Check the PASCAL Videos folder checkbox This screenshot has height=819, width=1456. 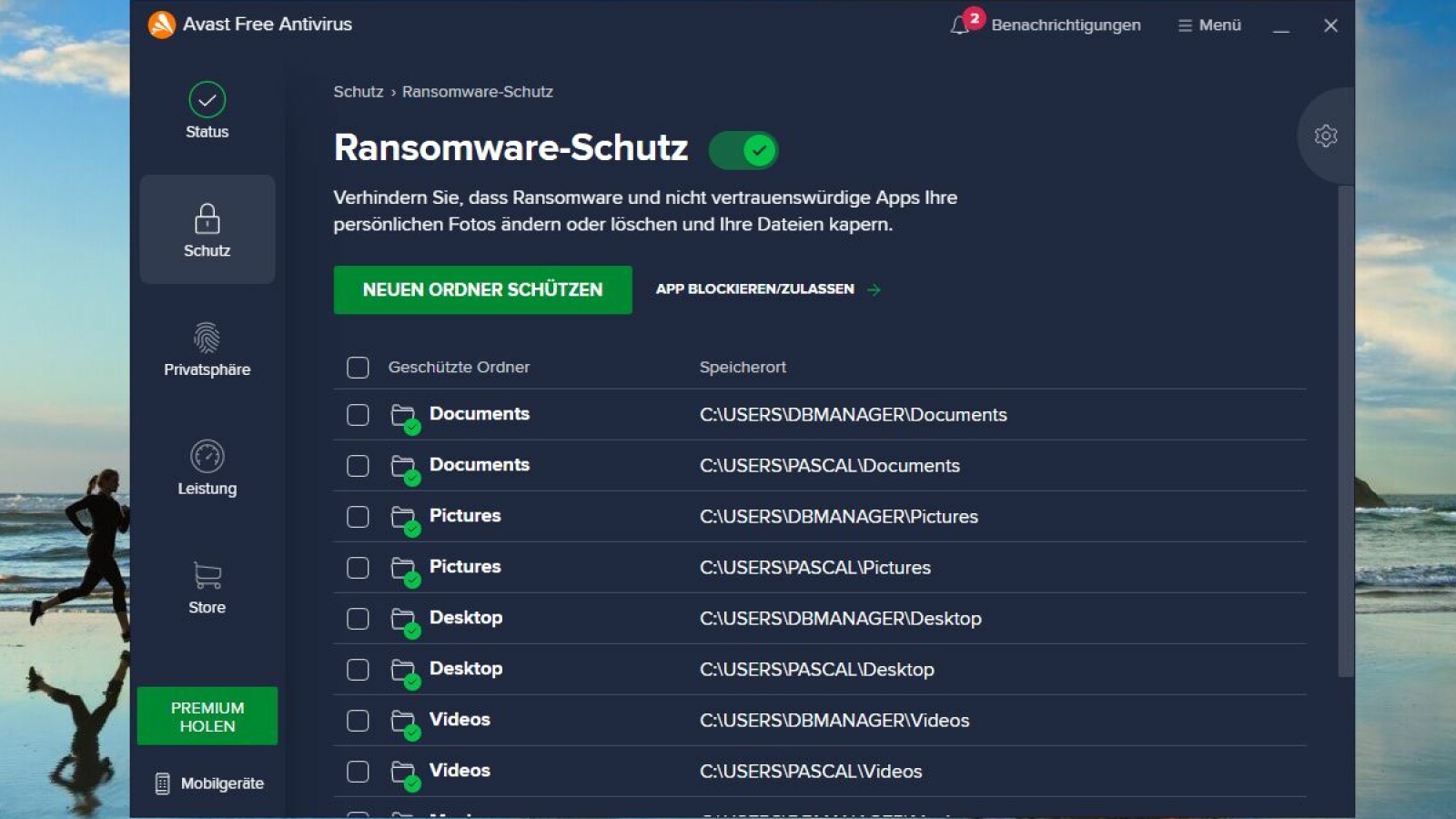(x=358, y=772)
